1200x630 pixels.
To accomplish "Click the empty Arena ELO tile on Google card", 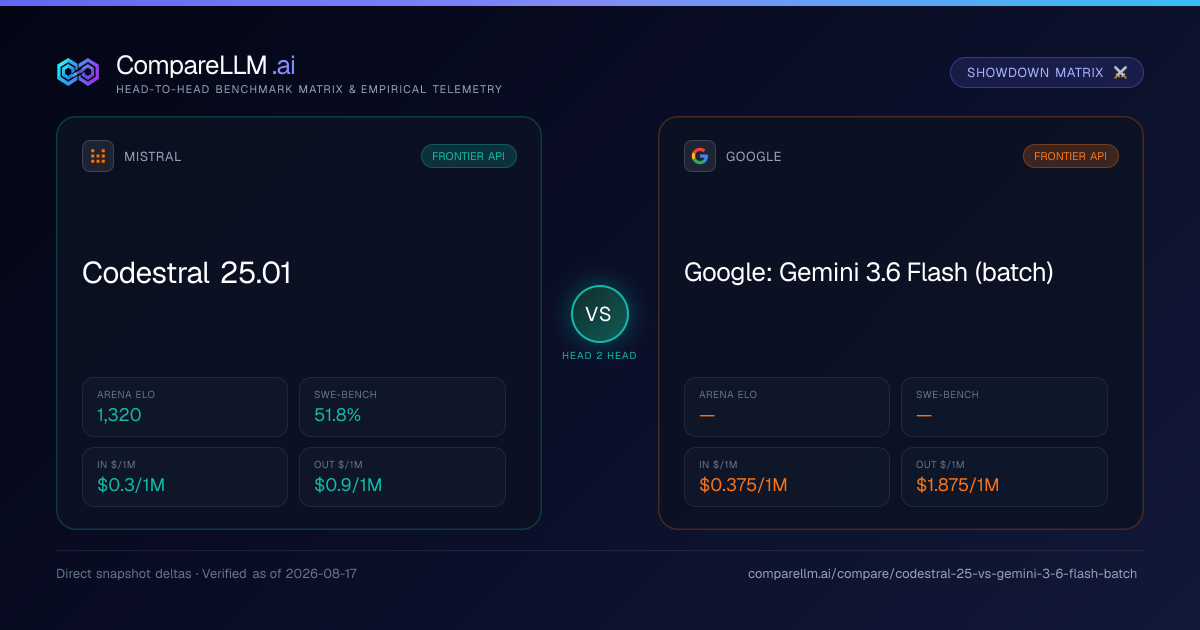I will [787, 407].
